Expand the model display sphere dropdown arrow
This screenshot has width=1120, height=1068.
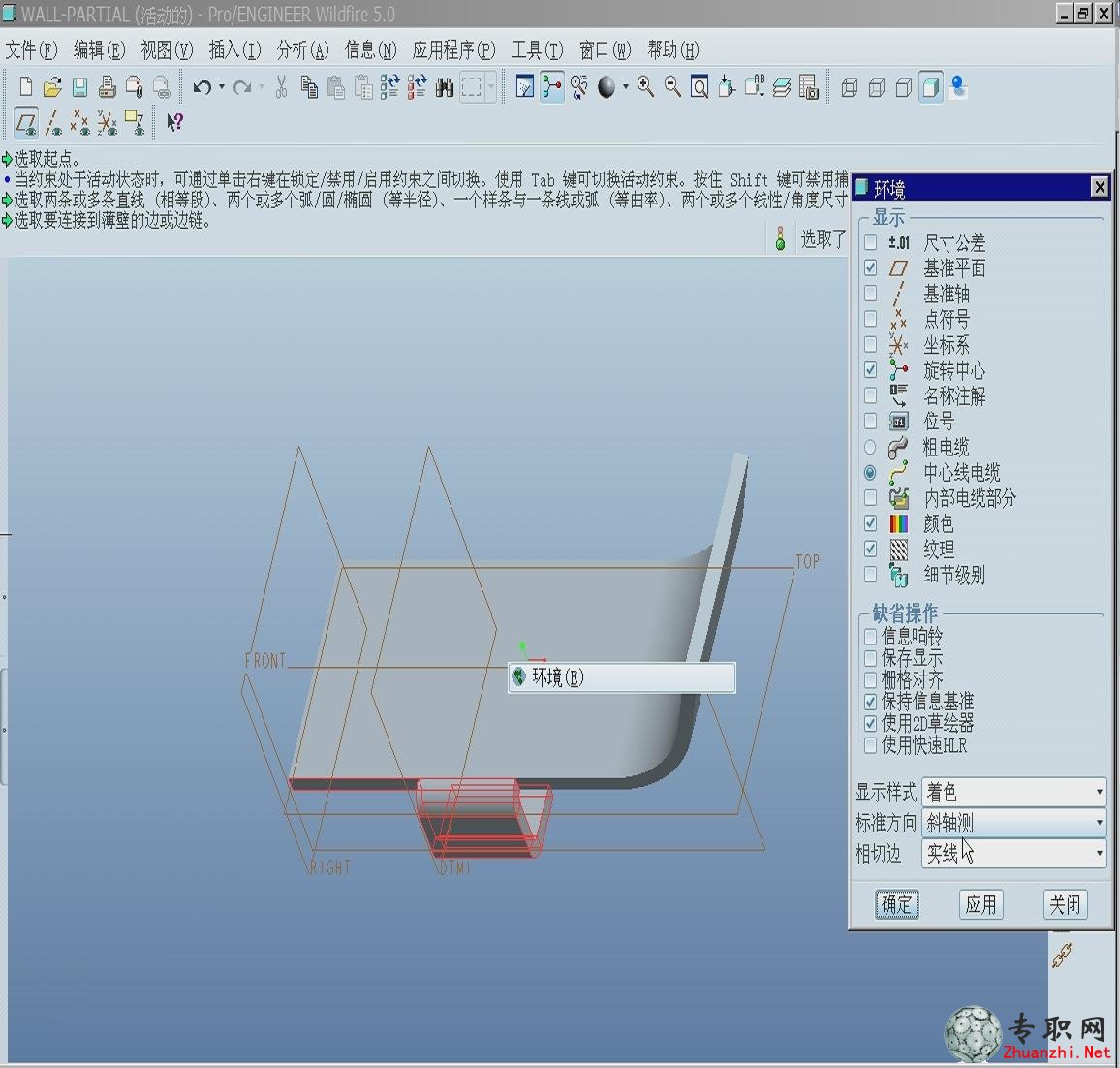(x=626, y=87)
